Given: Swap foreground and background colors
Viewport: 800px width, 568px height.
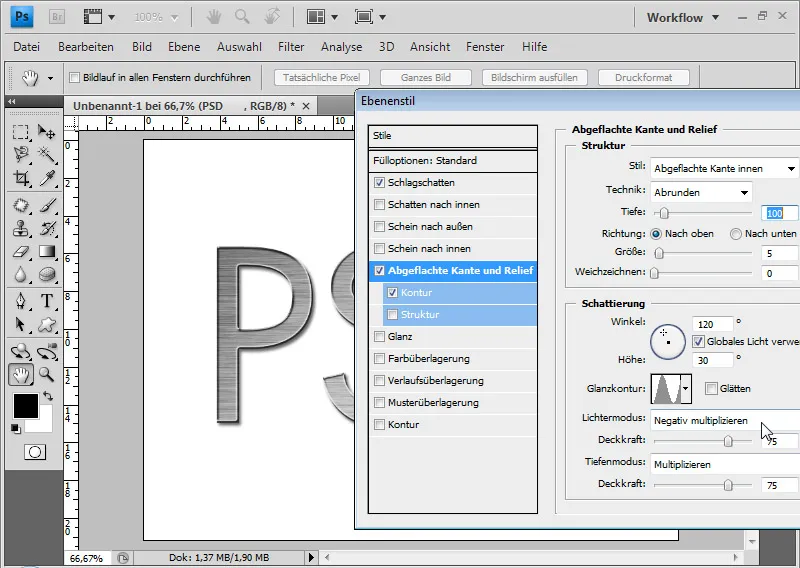Looking at the screenshot, I should click(x=47, y=396).
